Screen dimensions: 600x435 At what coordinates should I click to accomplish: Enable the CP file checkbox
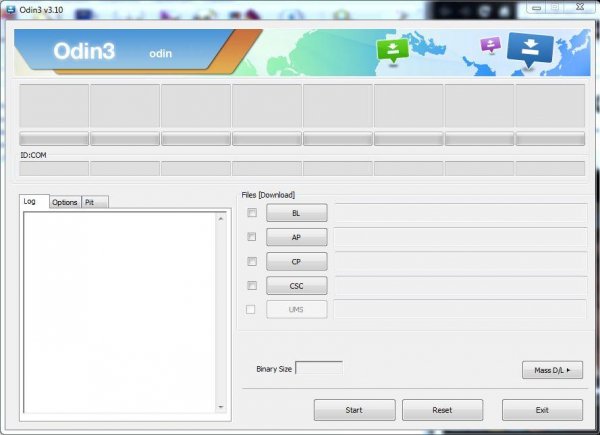tap(252, 261)
